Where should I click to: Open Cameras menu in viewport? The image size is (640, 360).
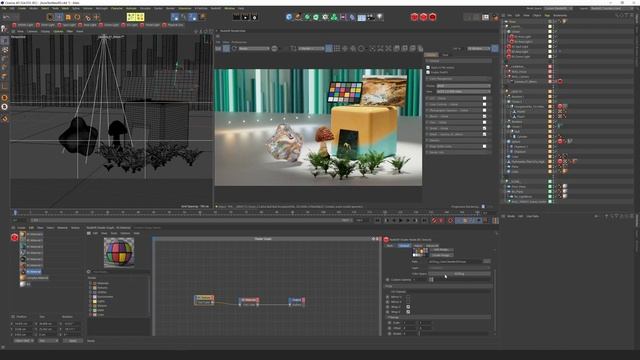[32, 31]
